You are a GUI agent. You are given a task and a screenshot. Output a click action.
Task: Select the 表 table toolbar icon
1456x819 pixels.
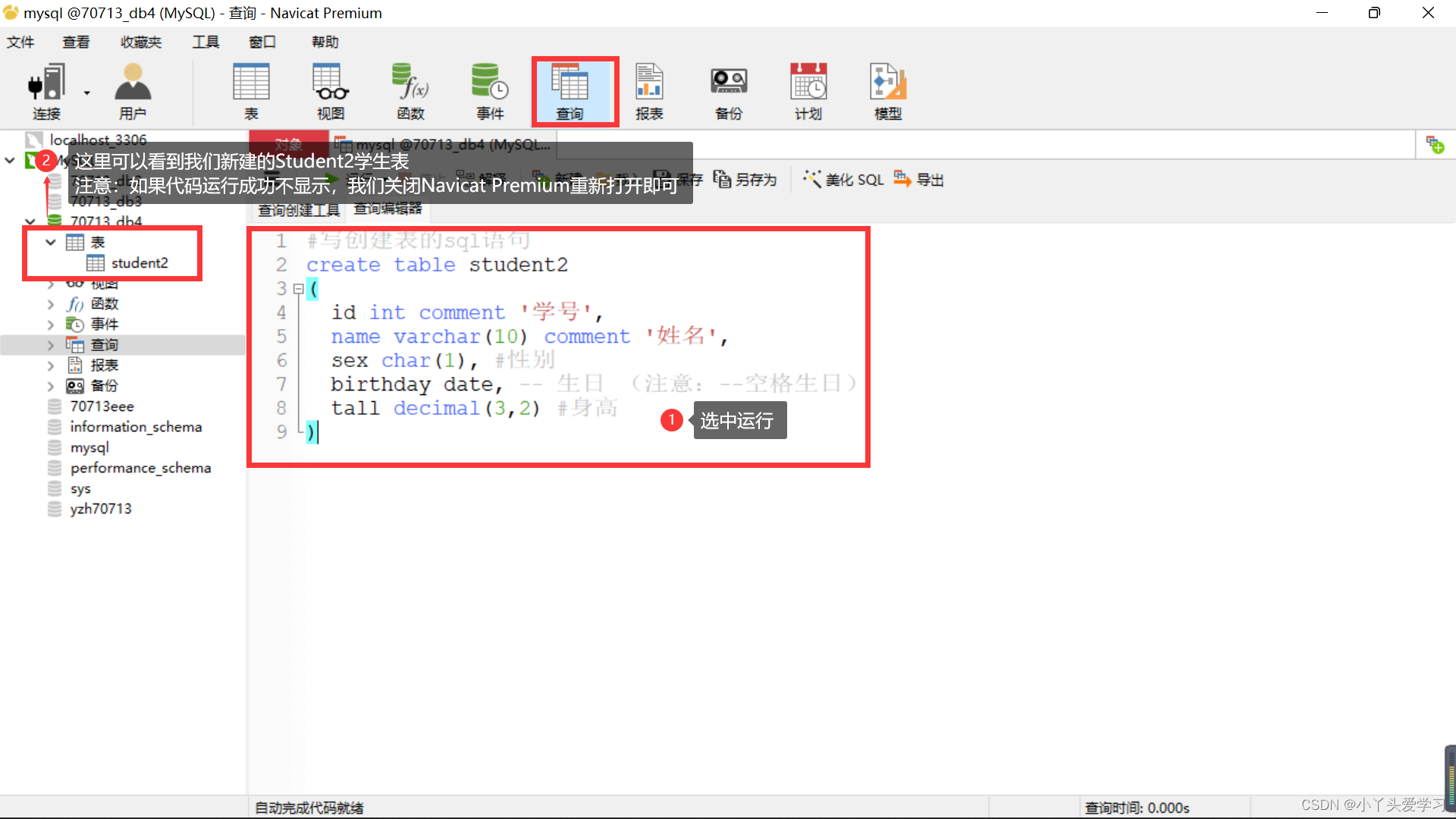tap(251, 92)
